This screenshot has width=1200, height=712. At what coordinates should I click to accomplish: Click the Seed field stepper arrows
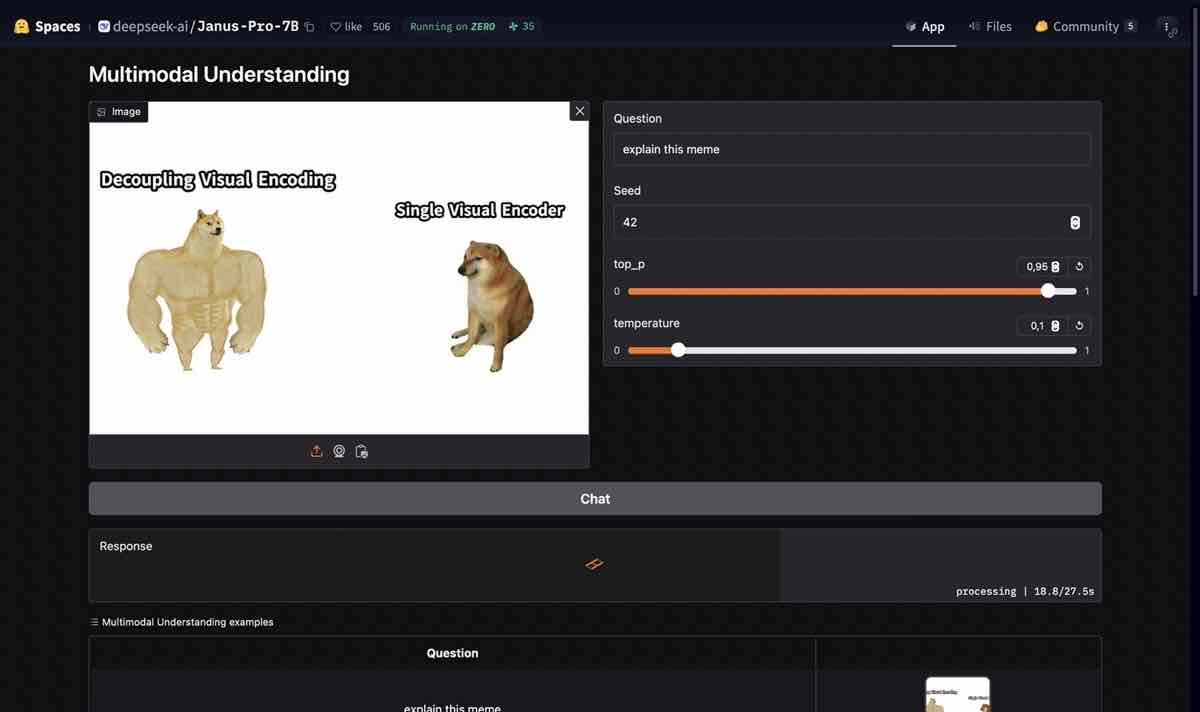(1075, 222)
